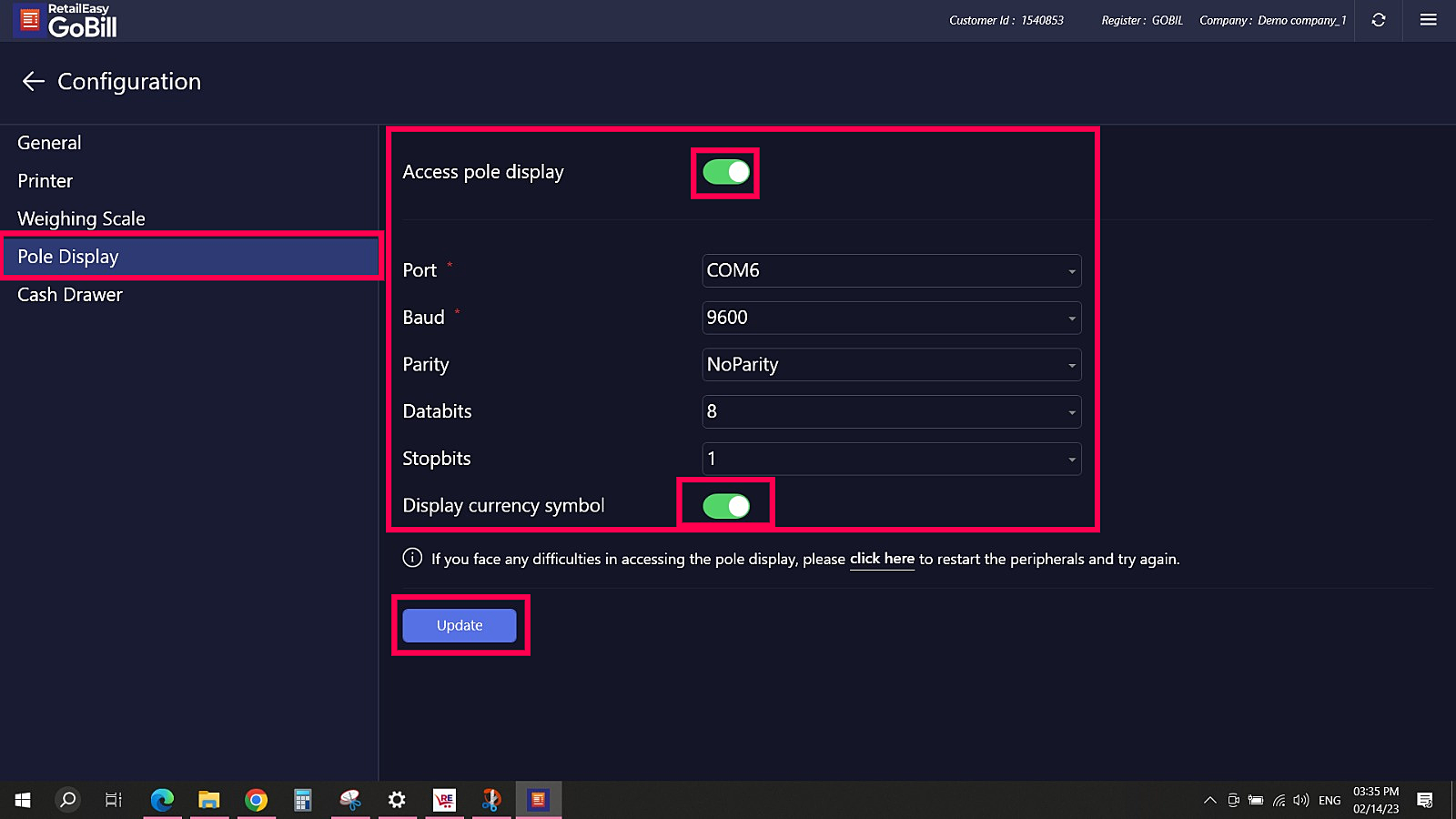The height and width of the screenshot is (819, 1456).
Task: Click the sync refresh icon
Action: (x=1379, y=20)
